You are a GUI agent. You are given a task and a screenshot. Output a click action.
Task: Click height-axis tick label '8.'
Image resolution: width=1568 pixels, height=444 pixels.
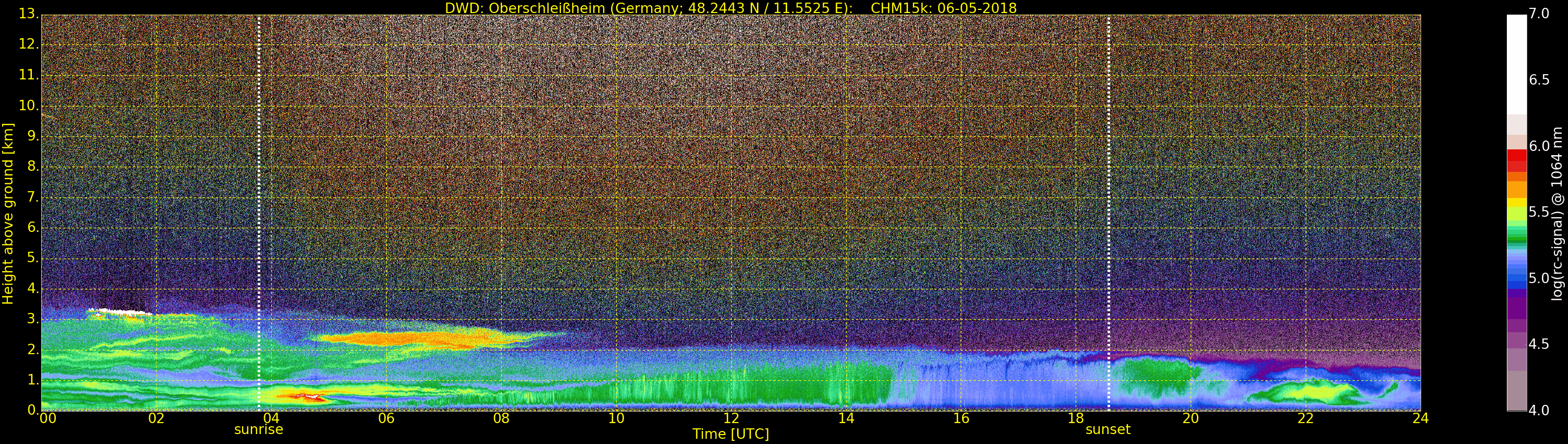[x=33, y=166]
